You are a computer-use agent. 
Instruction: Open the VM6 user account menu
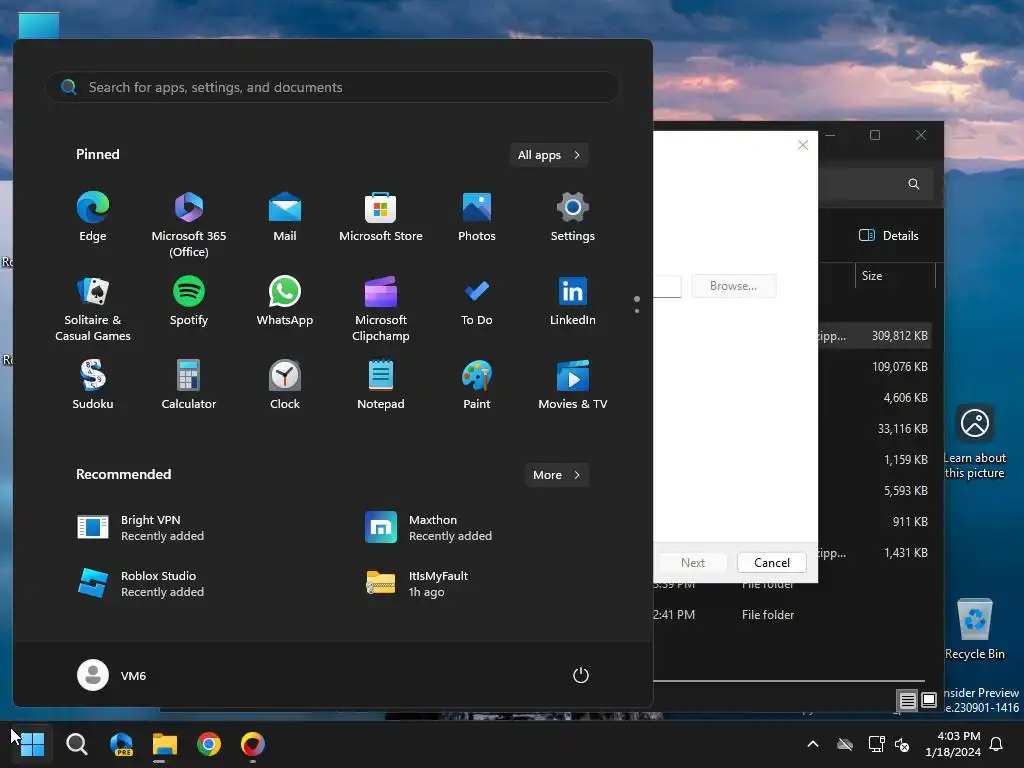click(112, 675)
